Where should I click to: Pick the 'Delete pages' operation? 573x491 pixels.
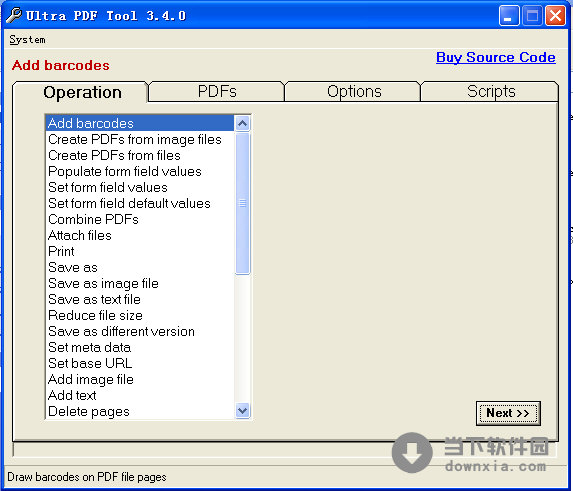click(x=140, y=411)
